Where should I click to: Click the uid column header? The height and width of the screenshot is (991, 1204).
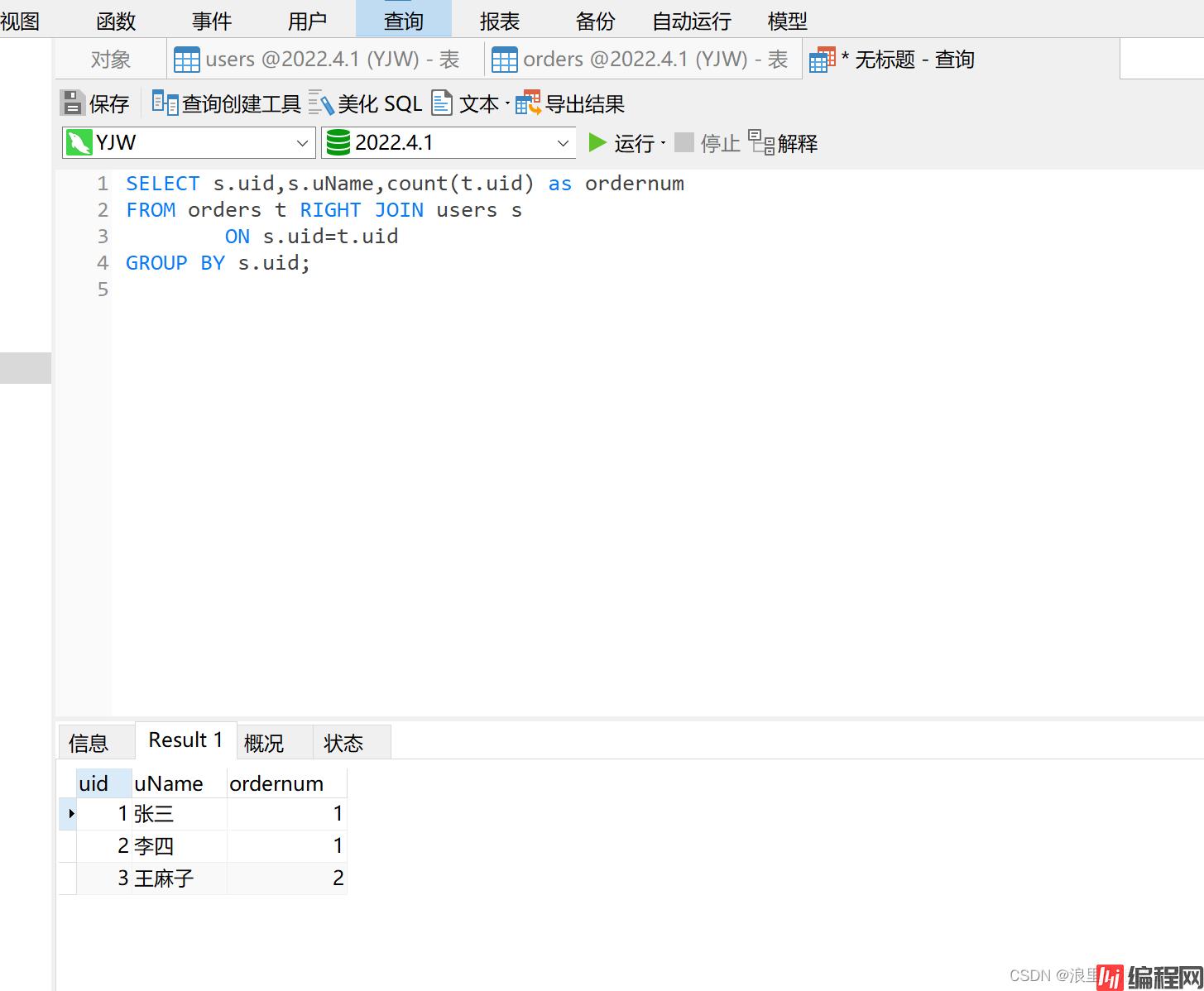tap(103, 783)
